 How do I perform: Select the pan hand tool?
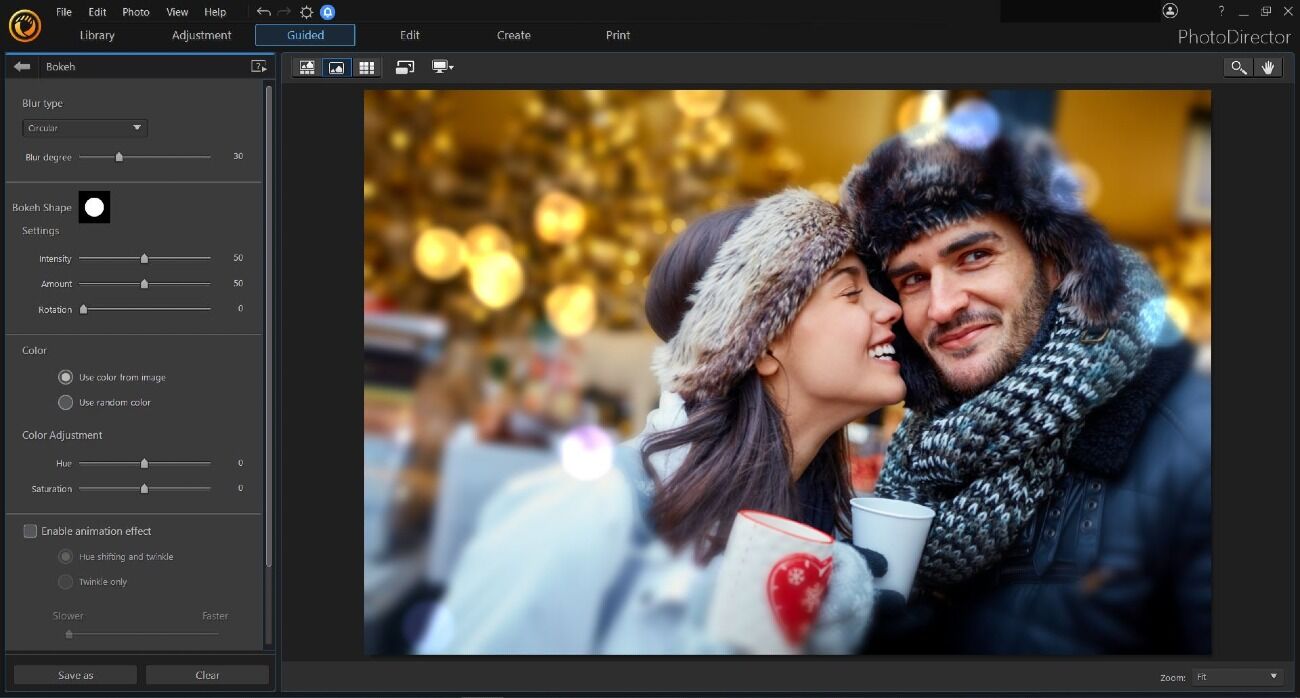pyautogui.click(x=1268, y=67)
